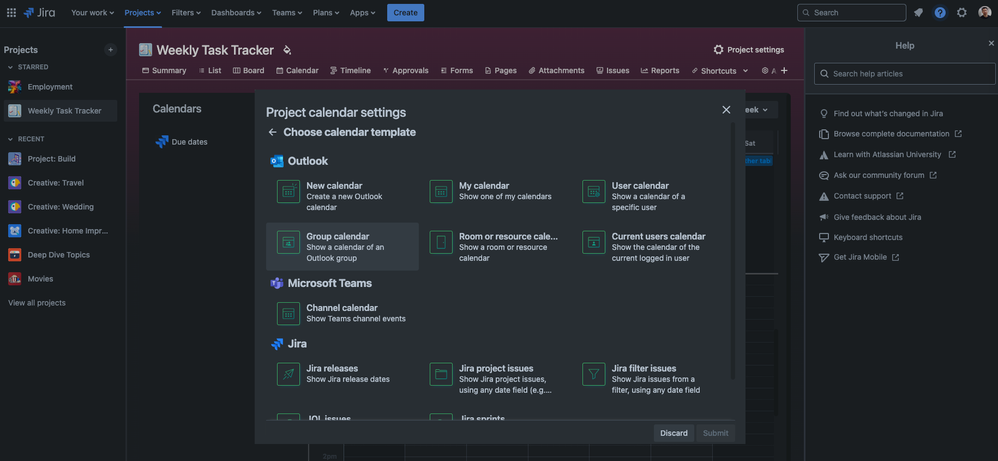This screenshot has height=461, width=998.
Task: Go back using the arrow beside Choose calendar template
Action: 272,132
